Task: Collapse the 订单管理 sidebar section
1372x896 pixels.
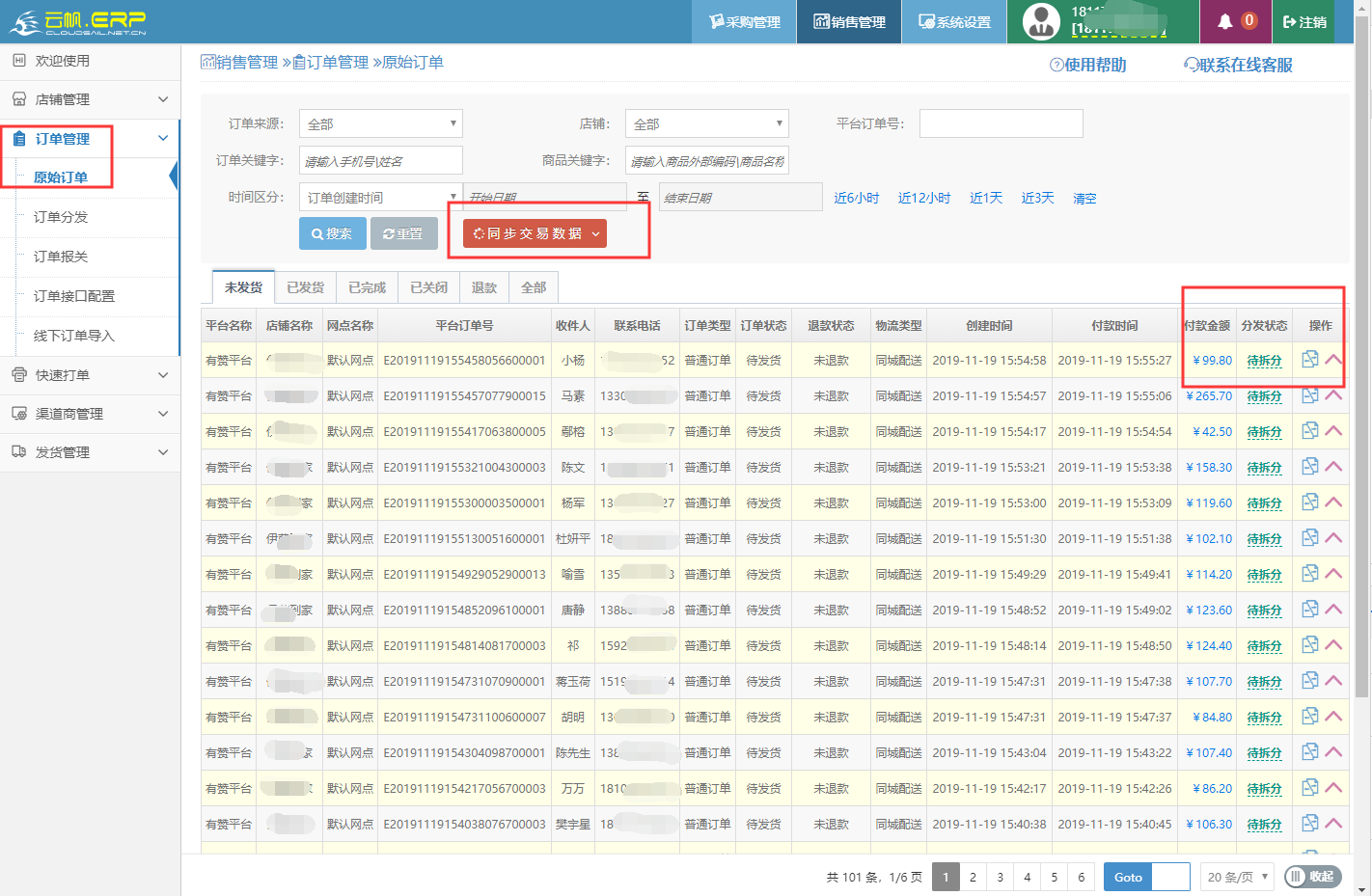Action: (x=90, y=139)
